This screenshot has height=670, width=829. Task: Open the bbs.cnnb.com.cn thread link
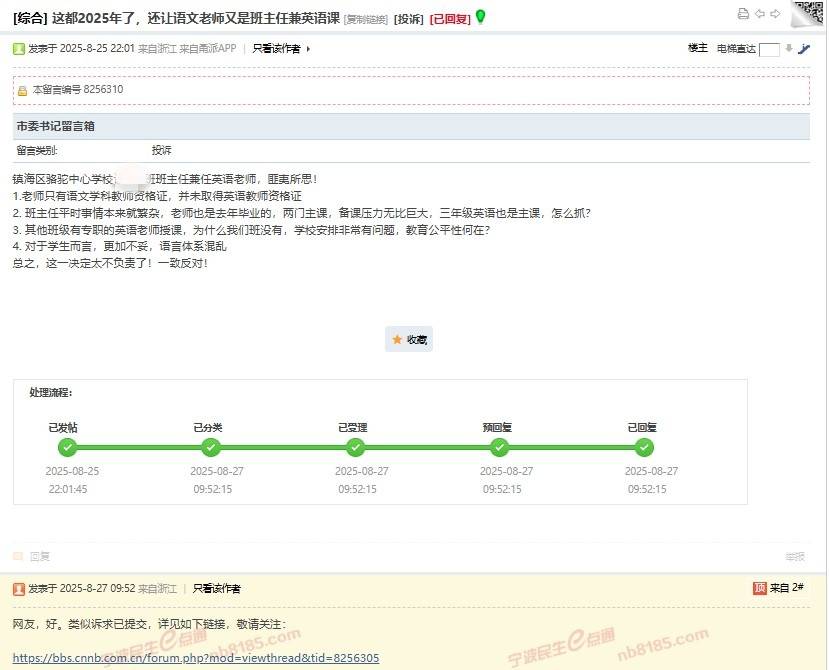pos(197,657)
